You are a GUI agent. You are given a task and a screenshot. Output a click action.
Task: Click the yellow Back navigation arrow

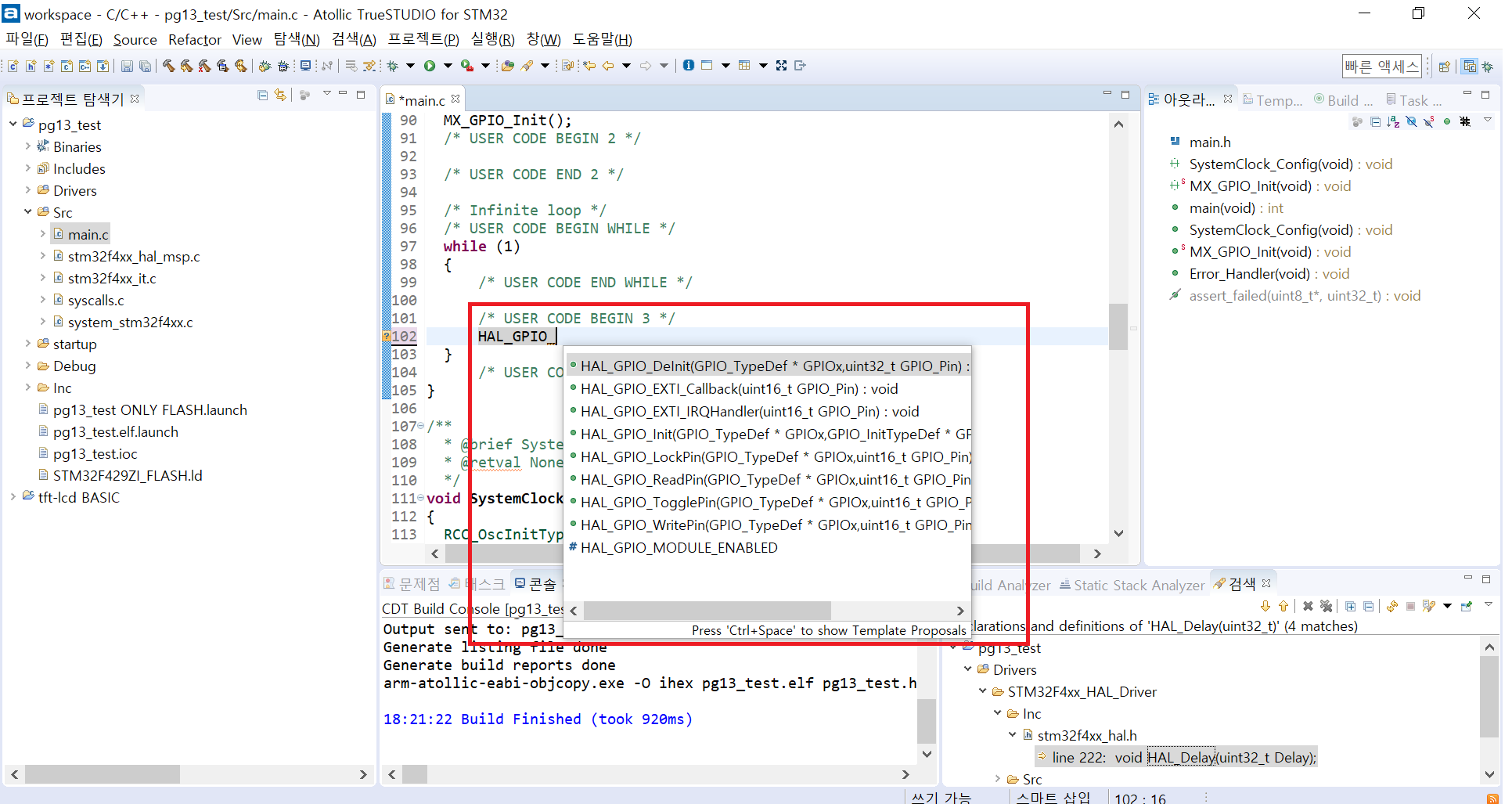tap(608, 66)
